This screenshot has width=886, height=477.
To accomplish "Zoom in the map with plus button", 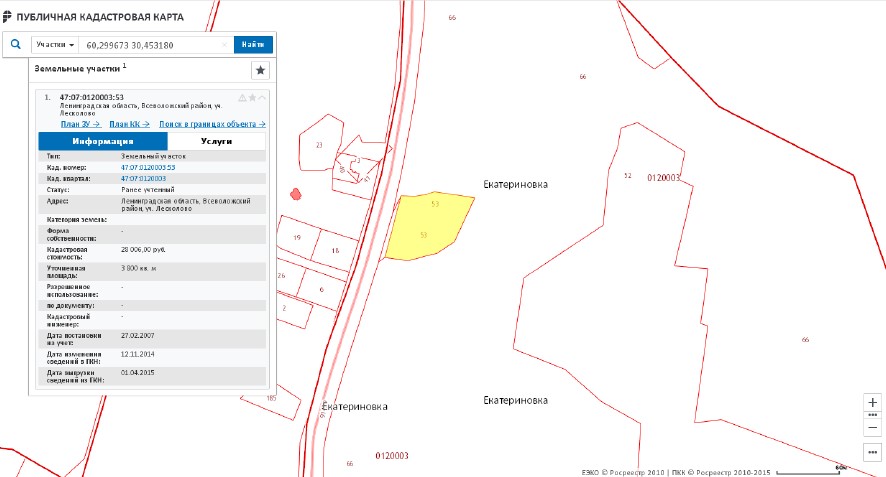I will pos(872,402).
